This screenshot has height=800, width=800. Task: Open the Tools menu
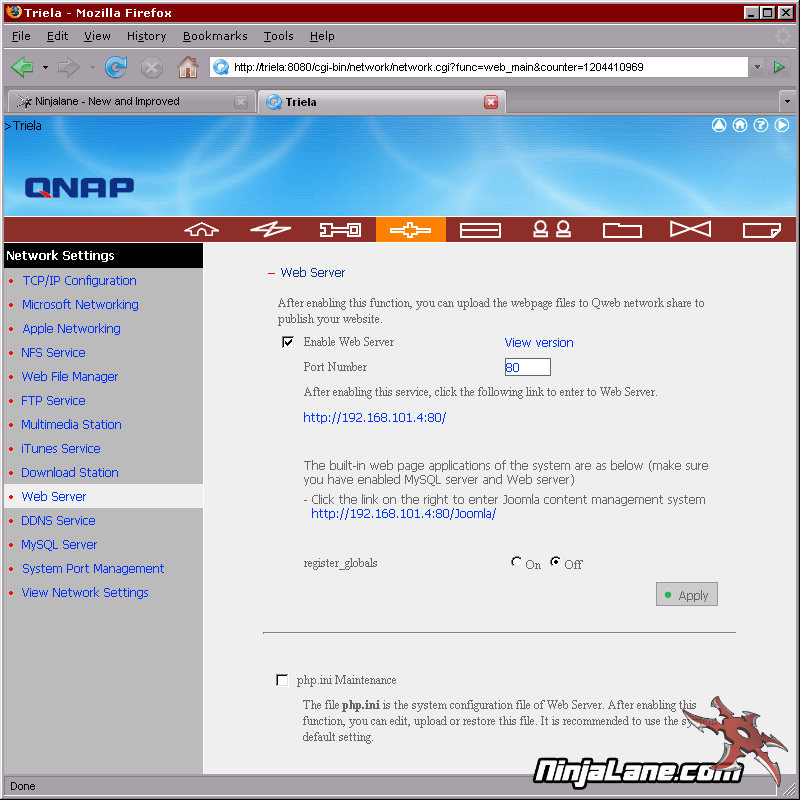click(x=278, y=36)
